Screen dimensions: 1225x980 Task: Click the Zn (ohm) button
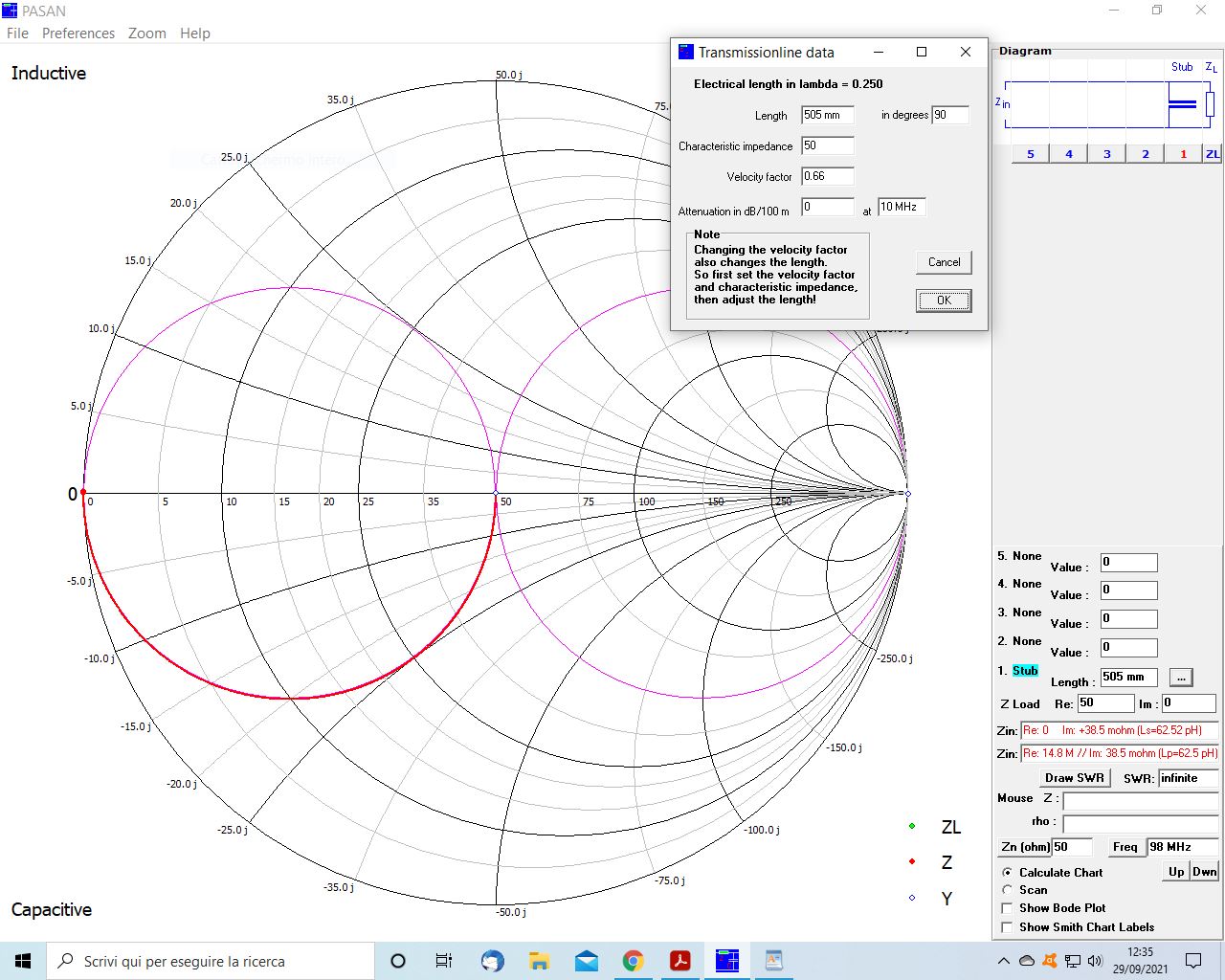pyautogui.click(x=1024, y=847)
